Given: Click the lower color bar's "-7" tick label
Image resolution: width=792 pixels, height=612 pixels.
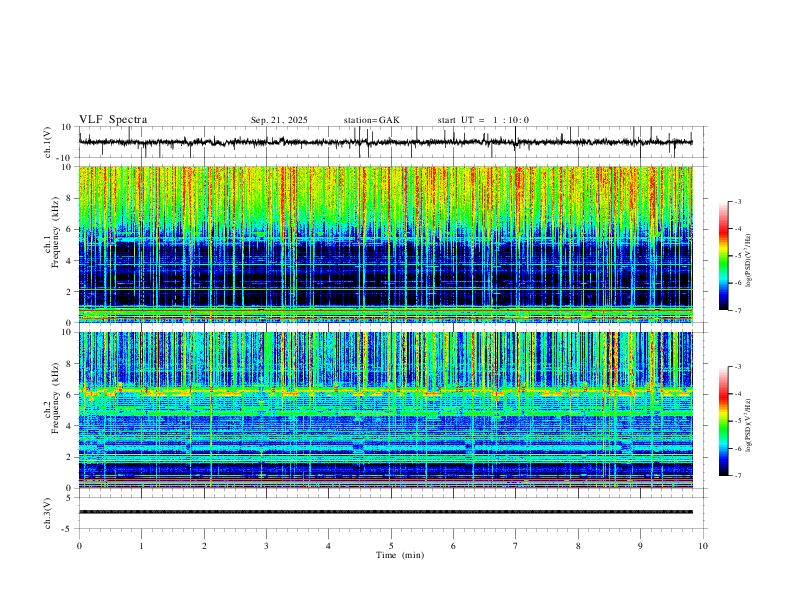Looking at the screenshot, I should [x=737, y=476].
